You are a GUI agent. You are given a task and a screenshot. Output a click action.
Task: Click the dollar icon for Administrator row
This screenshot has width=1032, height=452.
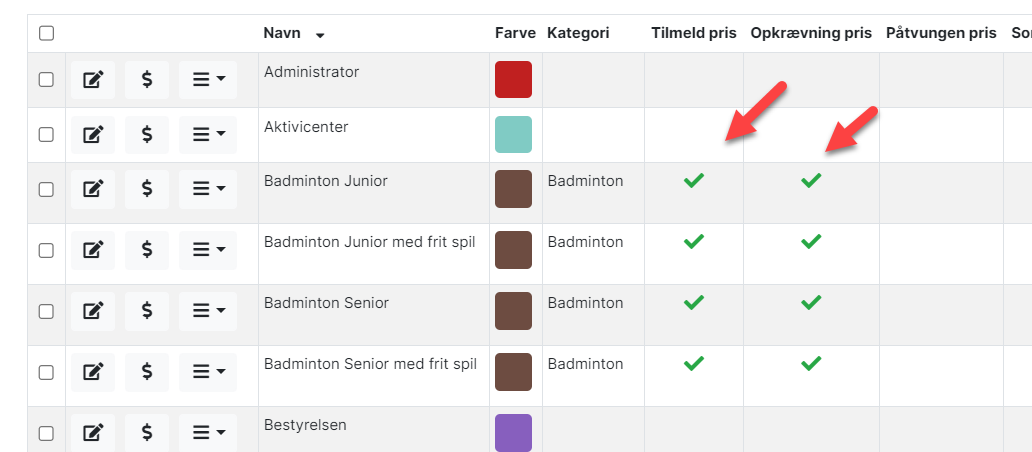147,80
